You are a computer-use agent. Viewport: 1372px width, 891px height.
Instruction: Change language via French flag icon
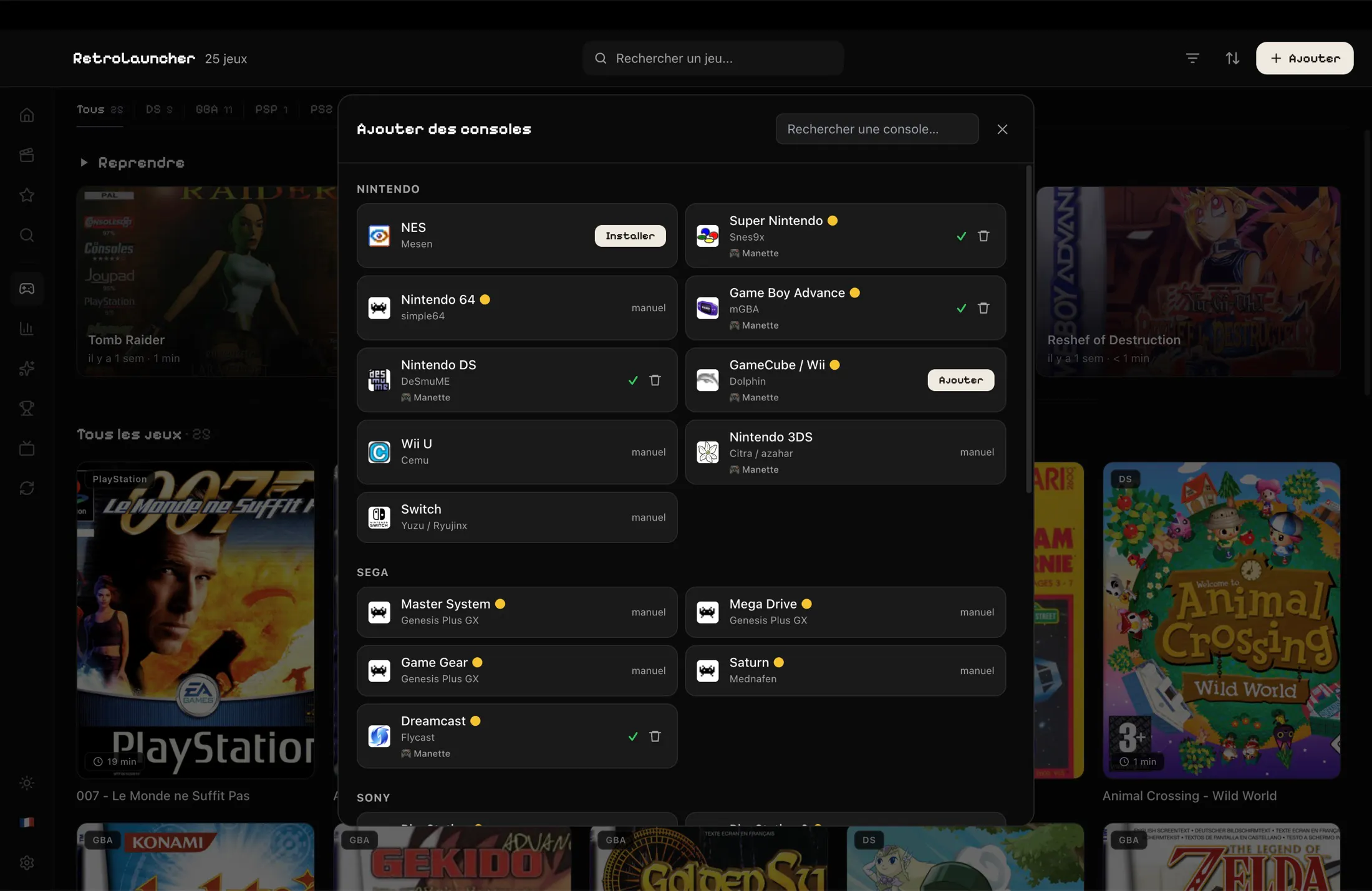[x=26, y=823]
